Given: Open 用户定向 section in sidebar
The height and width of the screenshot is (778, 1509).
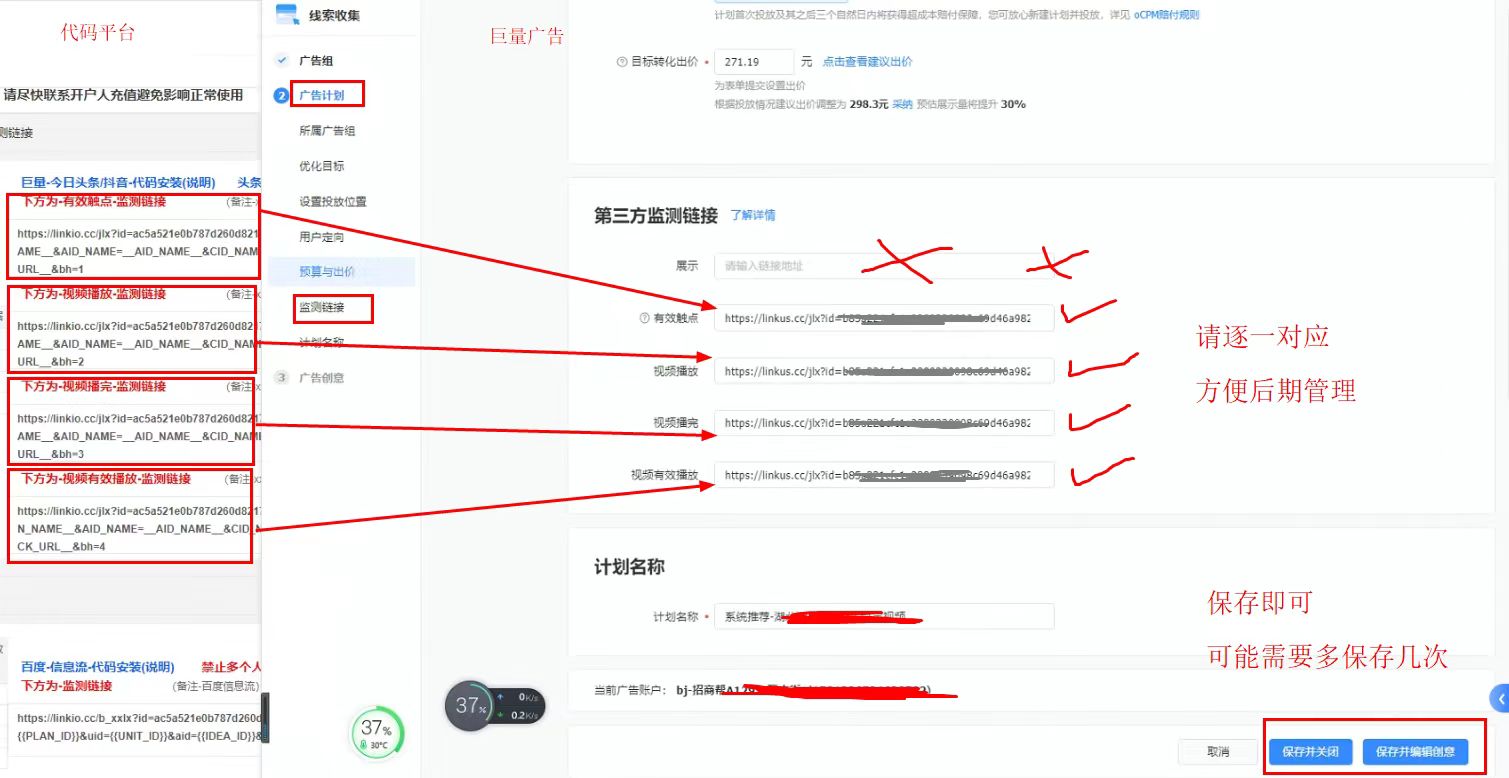Looking at the screenshot, I should pyautogui.click(x=321, y=237).
